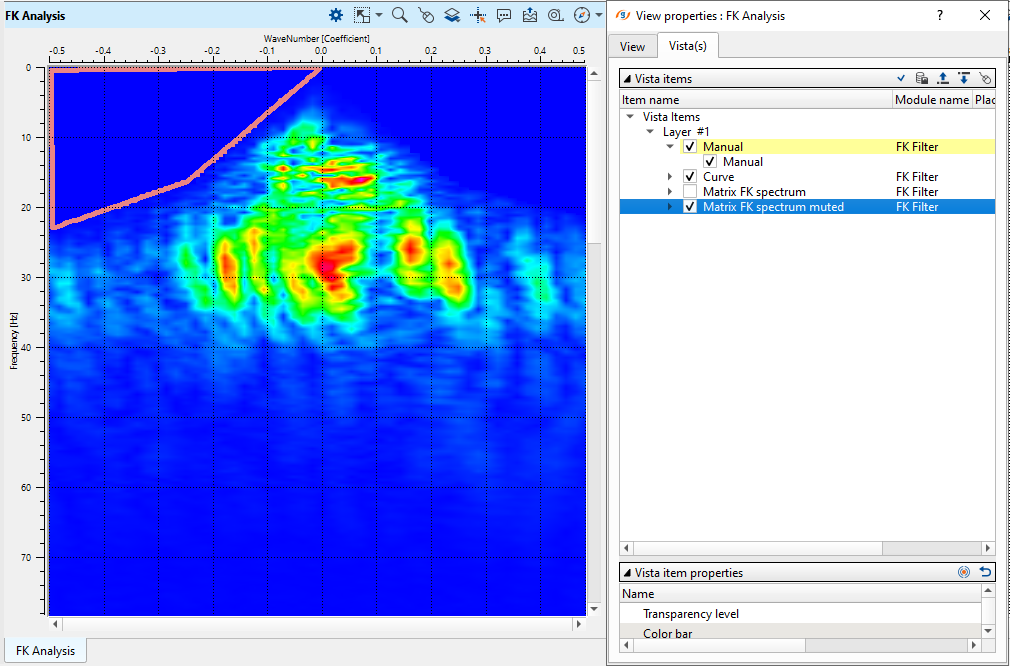
Task: Open the compass navigation dropdown arrow
Action: [598, 15]
